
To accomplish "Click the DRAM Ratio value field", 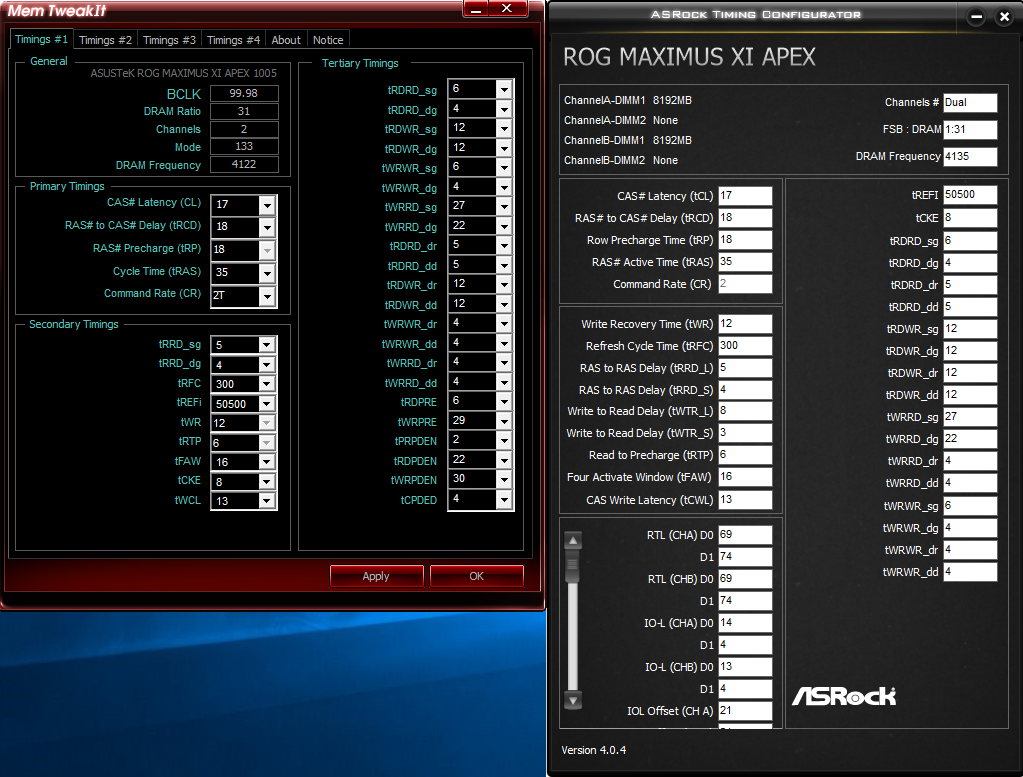I will click(x=244, y=111).
